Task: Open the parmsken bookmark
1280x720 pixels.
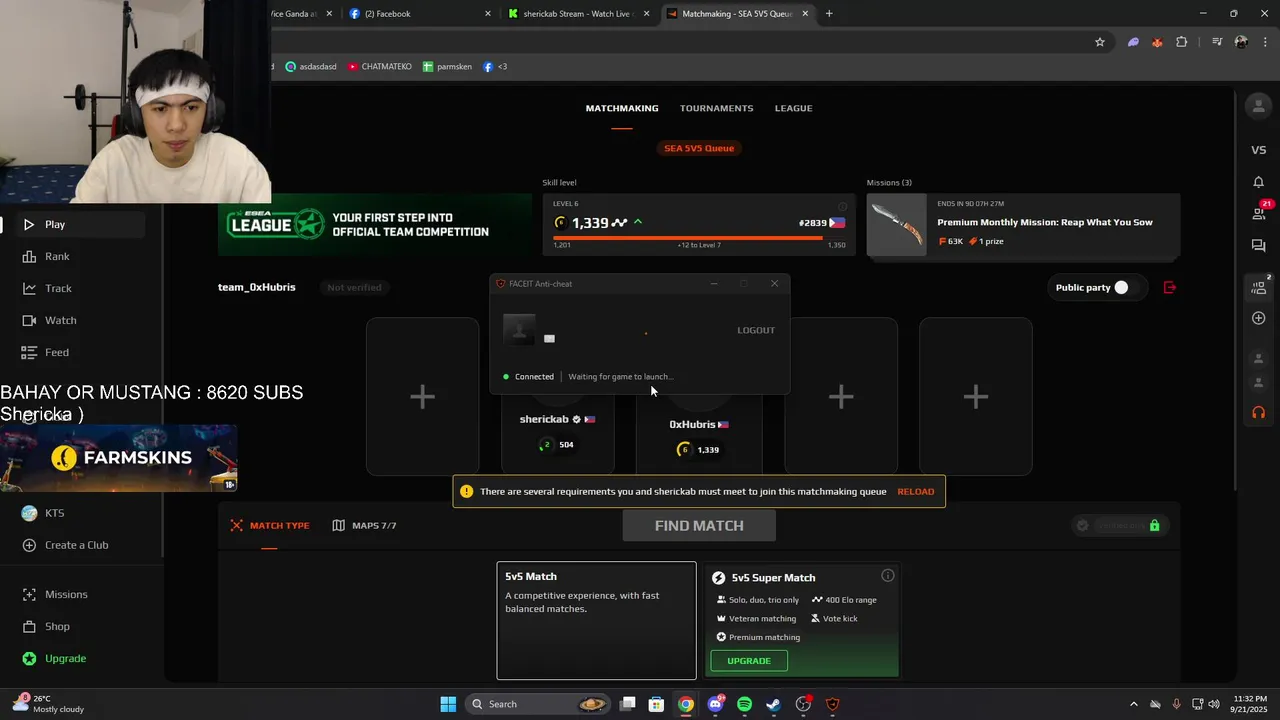Action: click(447, 67)
